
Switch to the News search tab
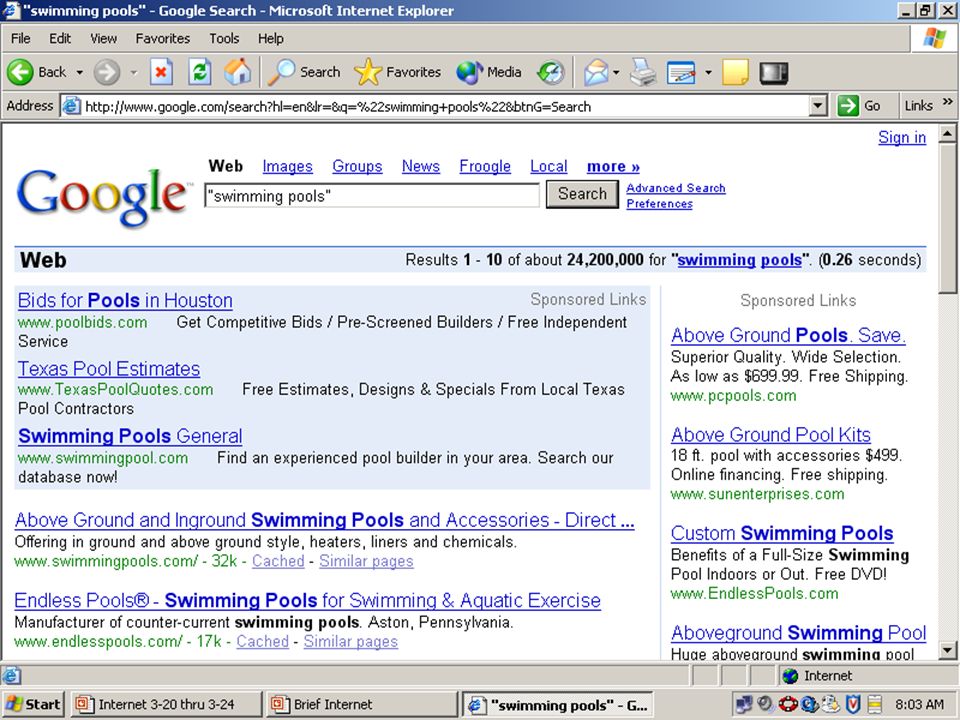coord(421,167)
